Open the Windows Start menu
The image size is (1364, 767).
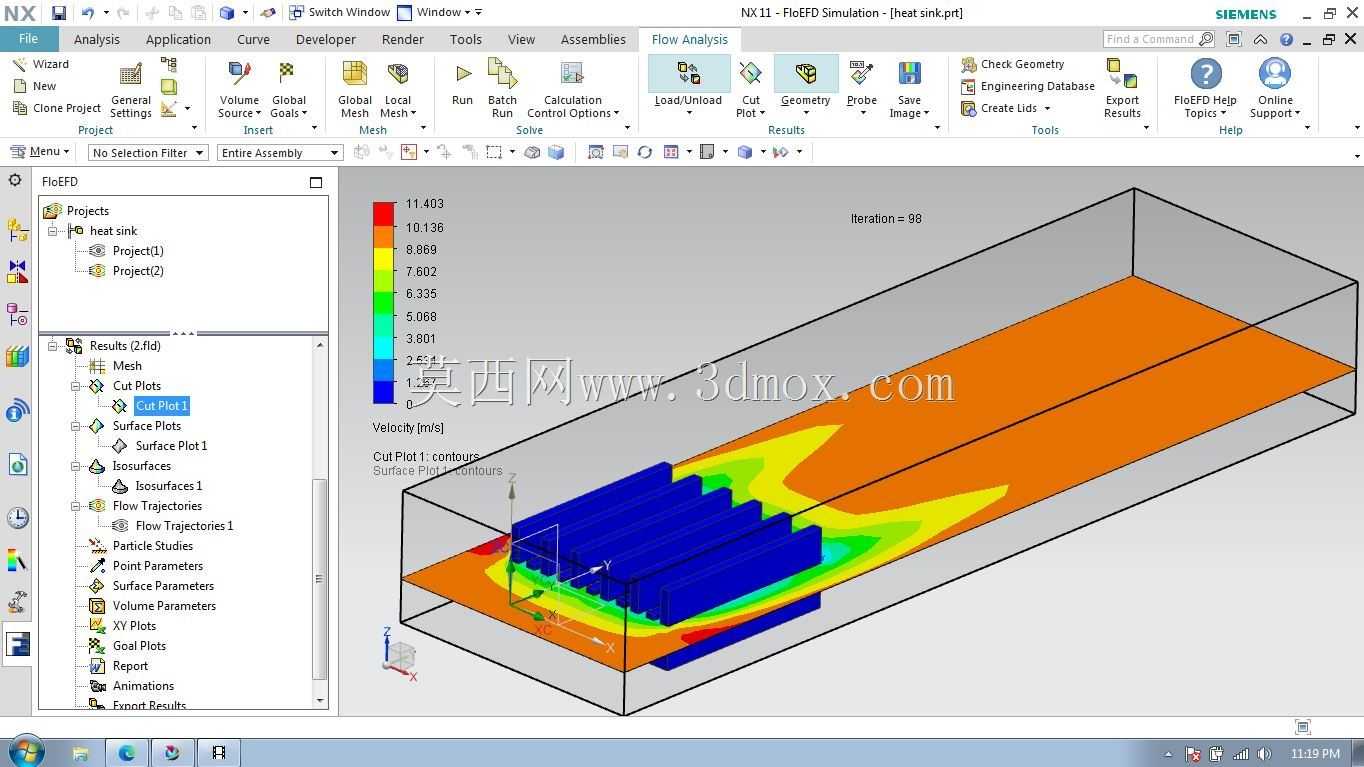coord(24,752)
